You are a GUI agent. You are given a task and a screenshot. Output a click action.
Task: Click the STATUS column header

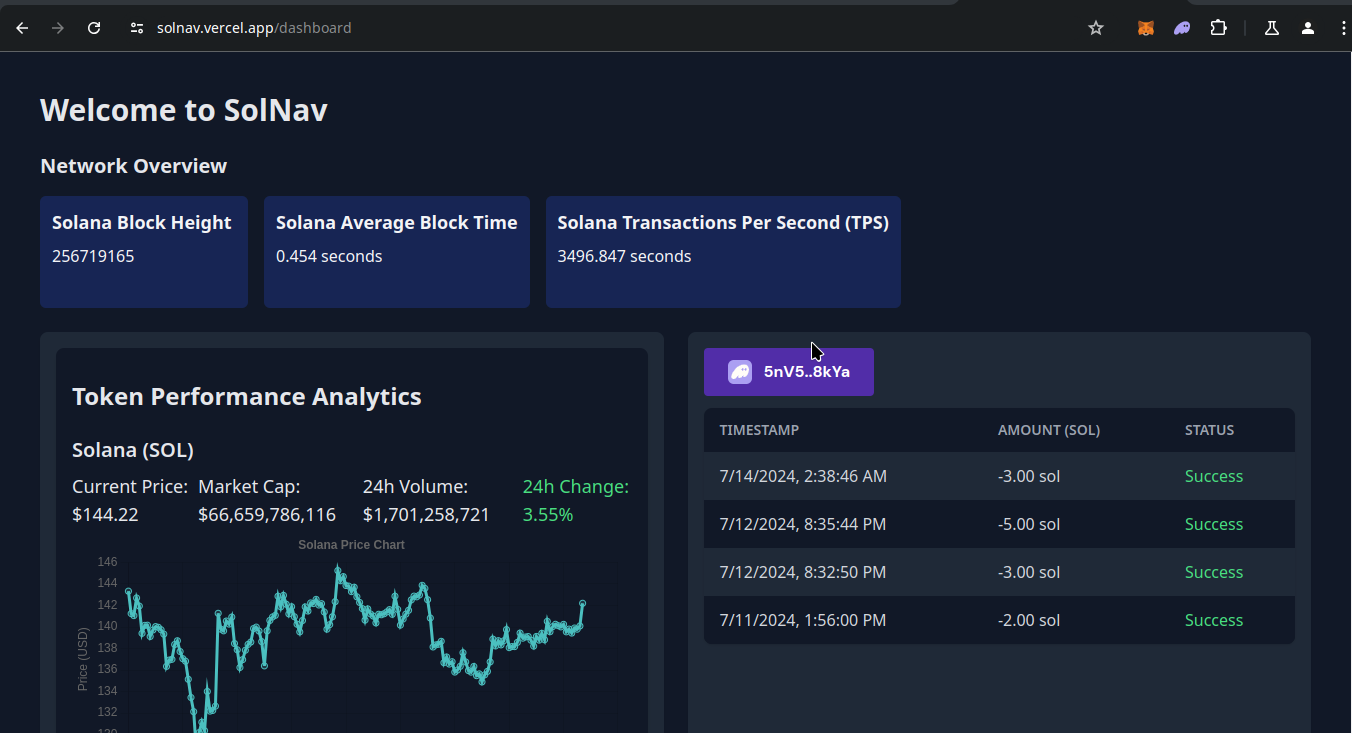(x=1210, y=430)
